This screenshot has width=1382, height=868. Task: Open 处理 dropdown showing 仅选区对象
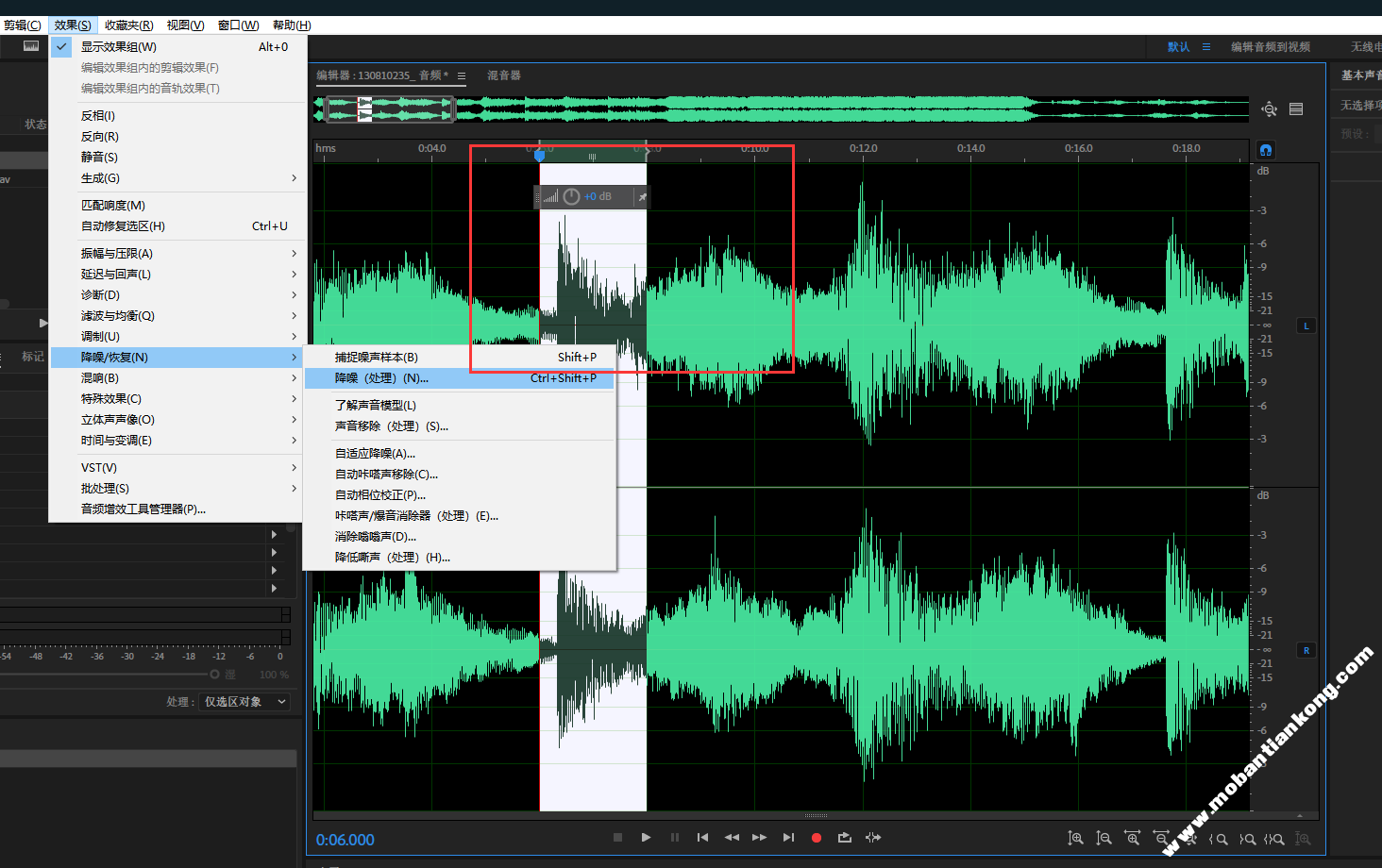pyautogui.click(x=244, y=702)
